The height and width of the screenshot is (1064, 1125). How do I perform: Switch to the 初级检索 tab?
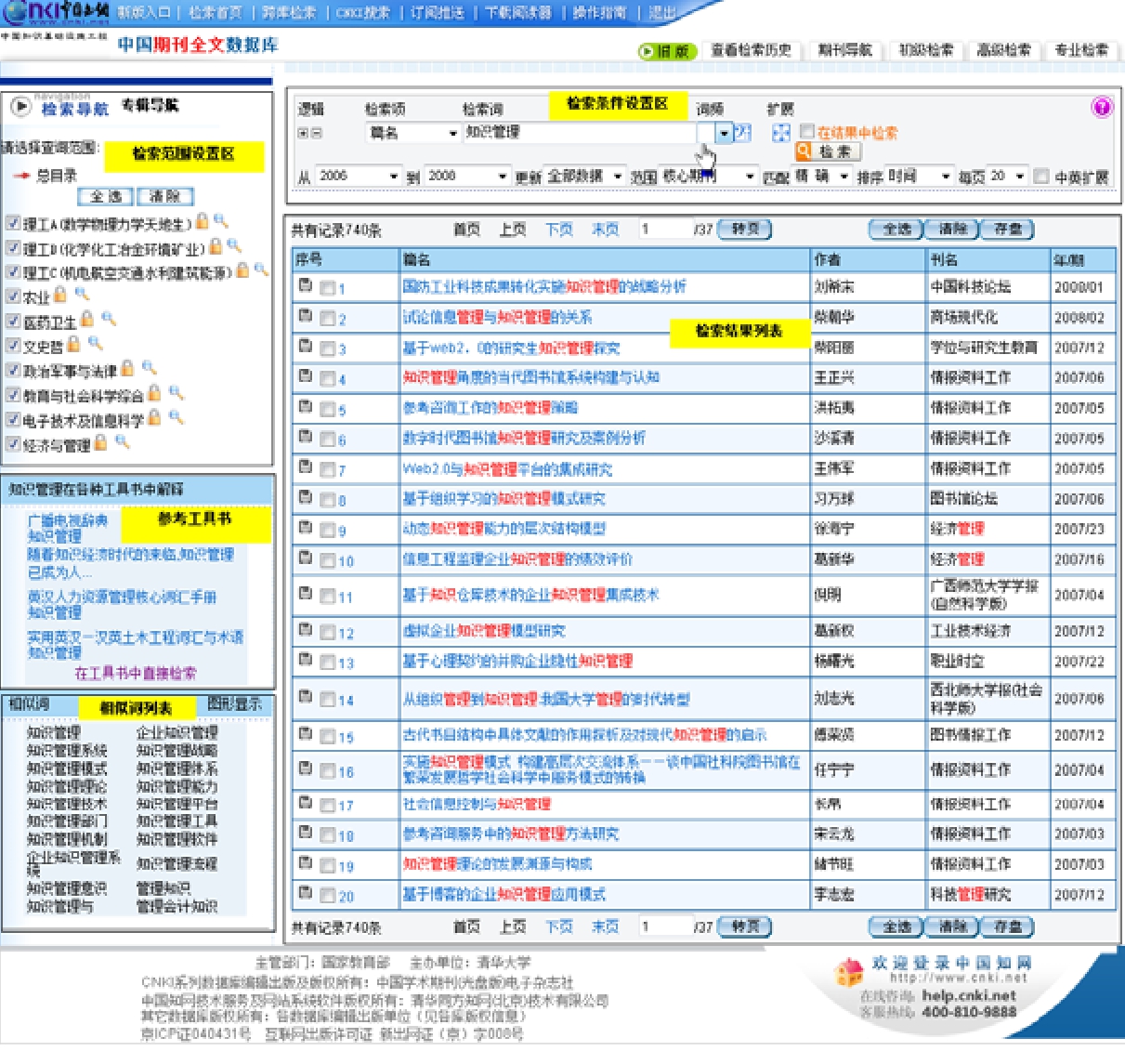[x=926, y=50]
